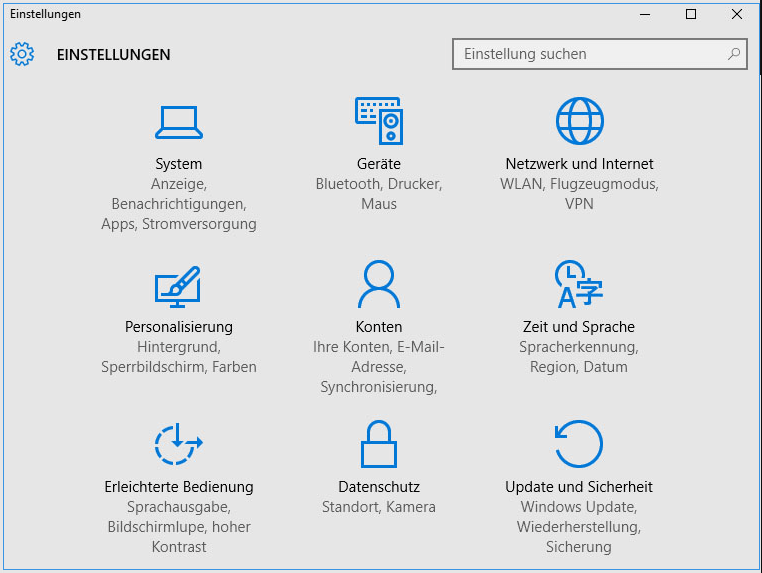
Task: Select the 'Zeit und Sprache' title
Action: coord(579,327)
